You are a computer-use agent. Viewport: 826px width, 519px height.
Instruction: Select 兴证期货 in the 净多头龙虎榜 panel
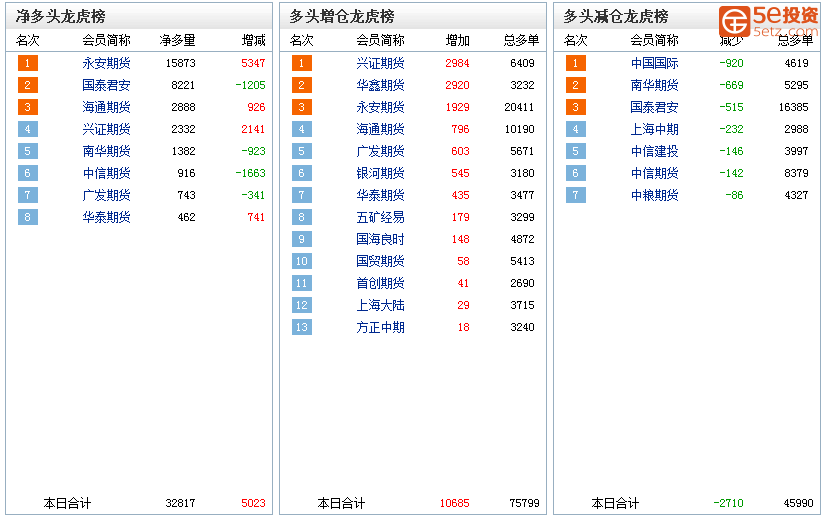click(x=106, y=130)
